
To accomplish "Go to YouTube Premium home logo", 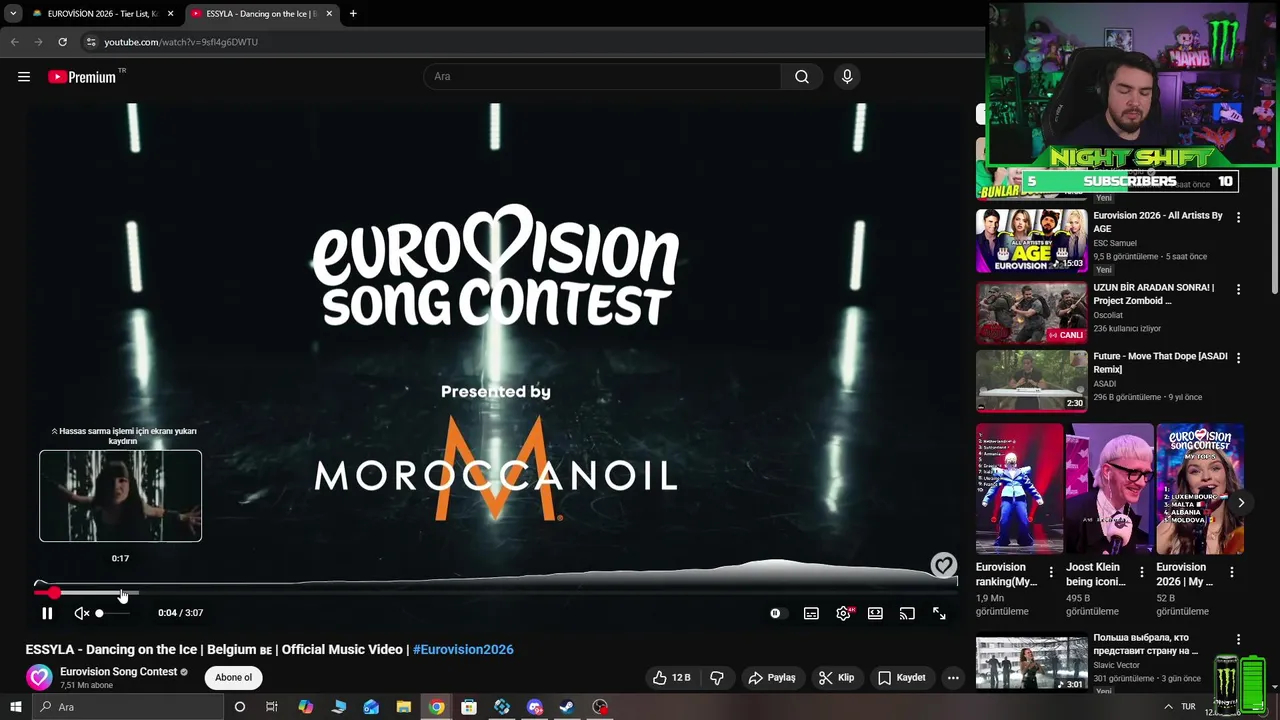I will [x=82, y=77].
